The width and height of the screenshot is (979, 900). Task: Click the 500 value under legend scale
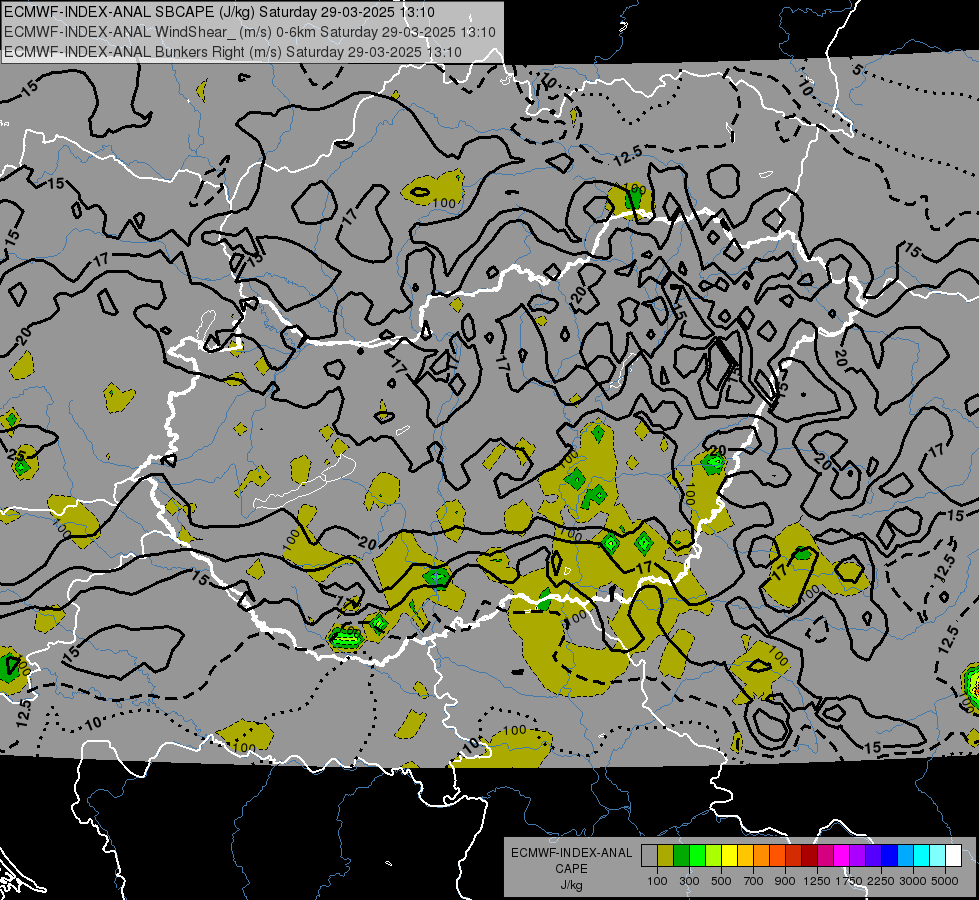pyautogui.click(x=721, y=881)
